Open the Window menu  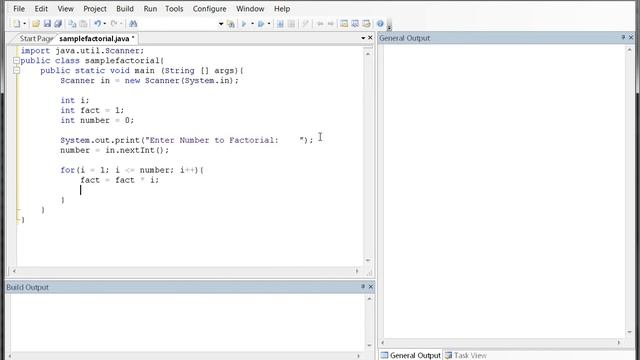pos(250,9)
